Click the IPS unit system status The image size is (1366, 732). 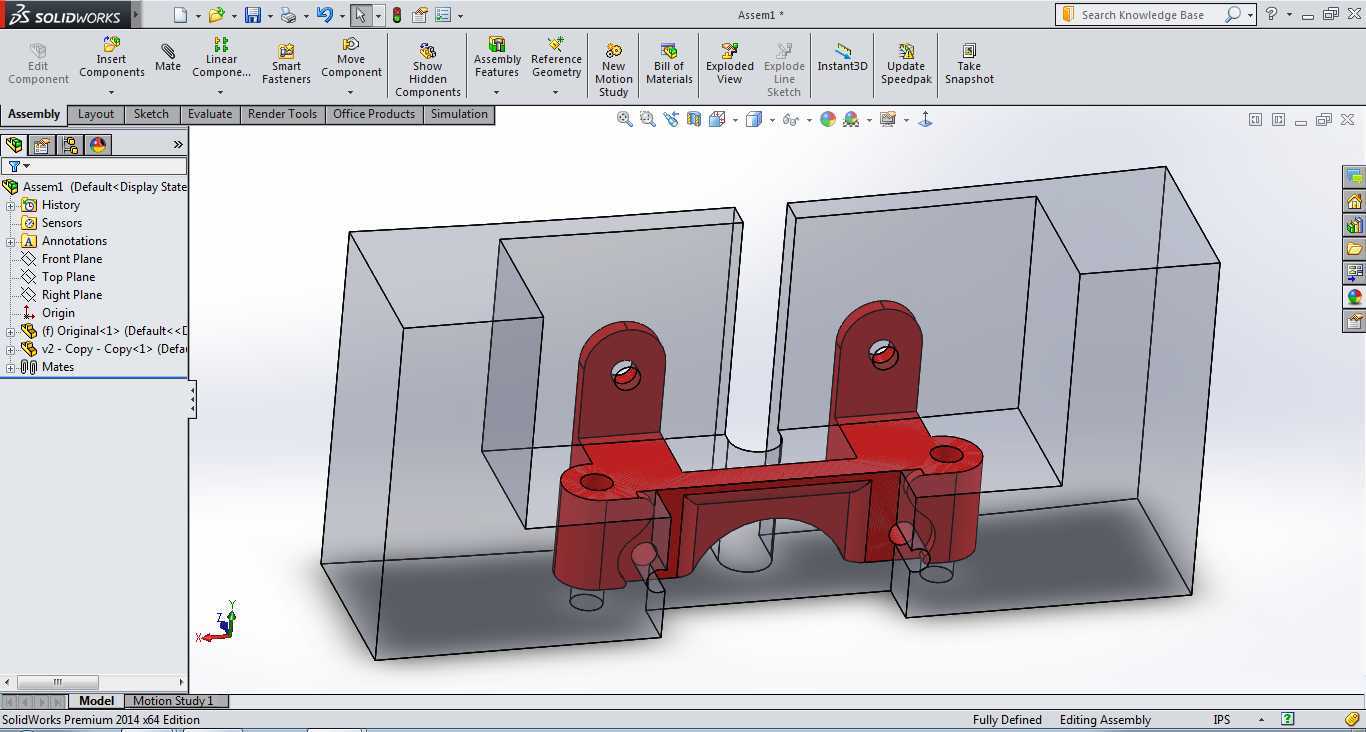coord(1222,720)
